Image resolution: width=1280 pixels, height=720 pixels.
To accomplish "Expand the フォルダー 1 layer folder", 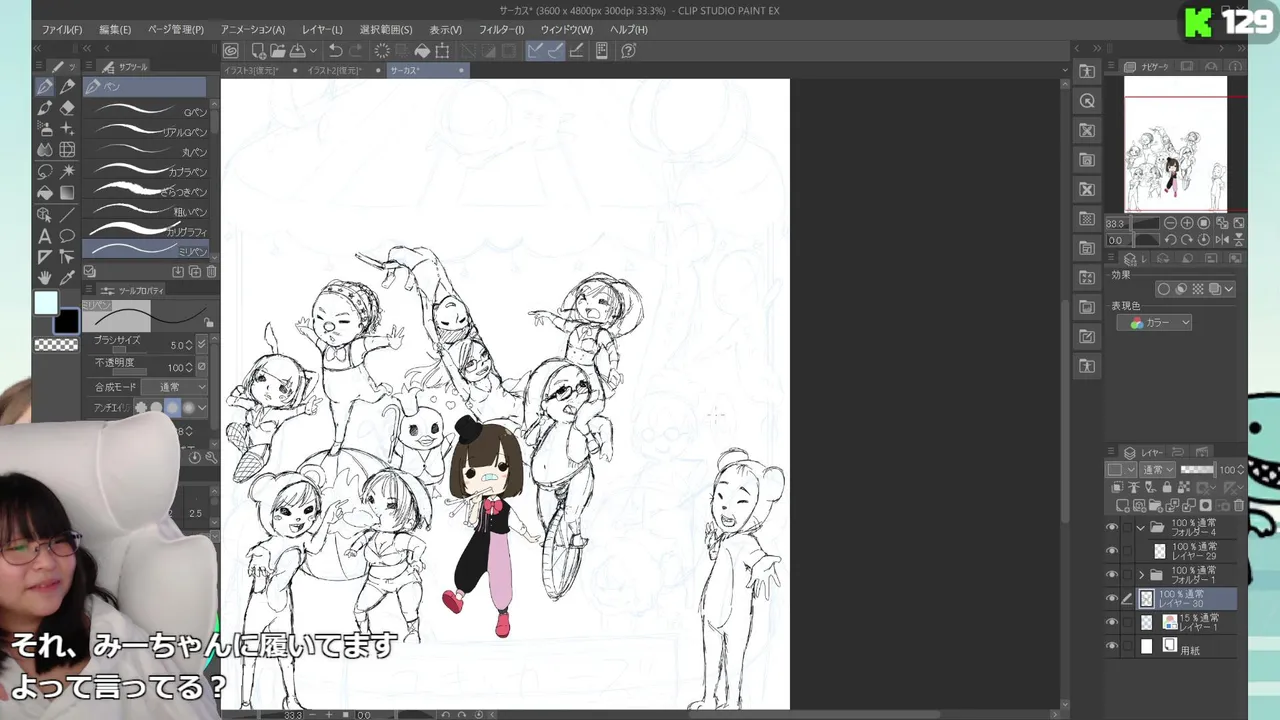I will 1141,575.
